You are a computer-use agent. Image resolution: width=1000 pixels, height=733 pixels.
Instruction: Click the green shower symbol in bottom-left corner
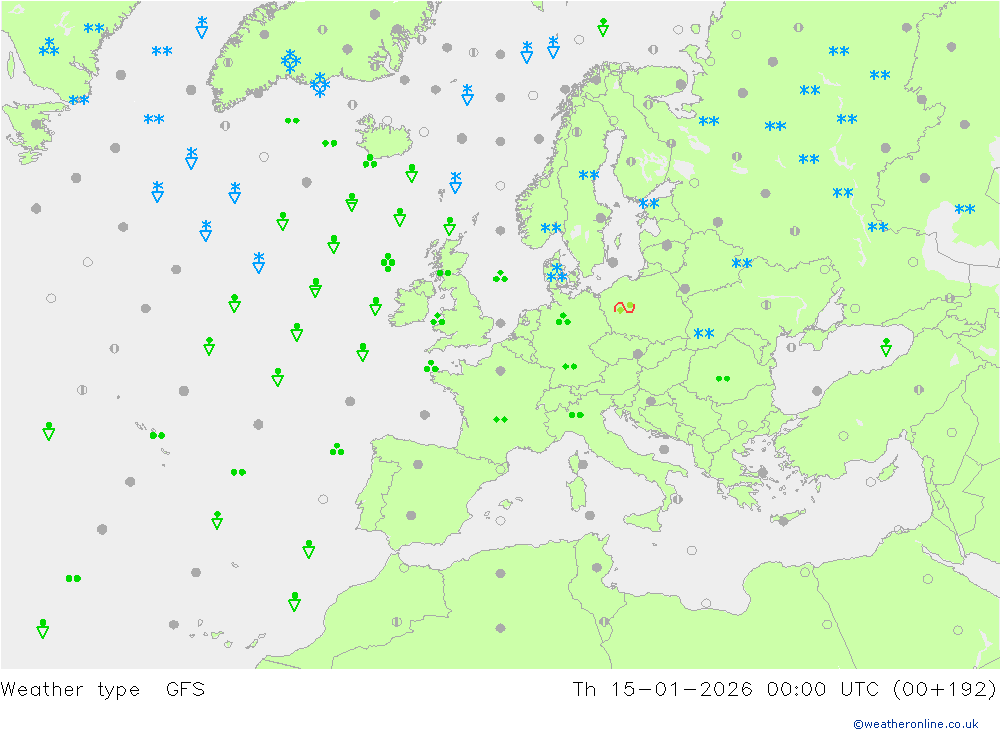tap(43, 628)
